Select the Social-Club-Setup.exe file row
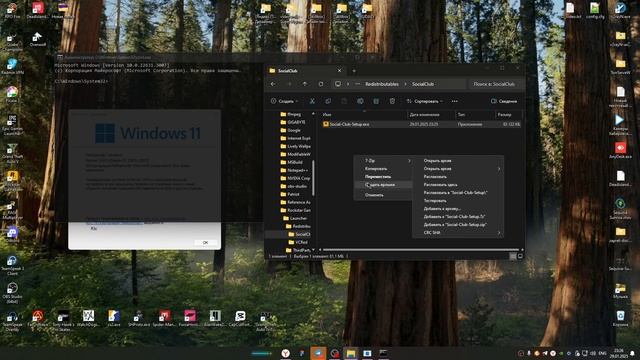Viewport: 640px width, 360px height. tap(421, 124)
